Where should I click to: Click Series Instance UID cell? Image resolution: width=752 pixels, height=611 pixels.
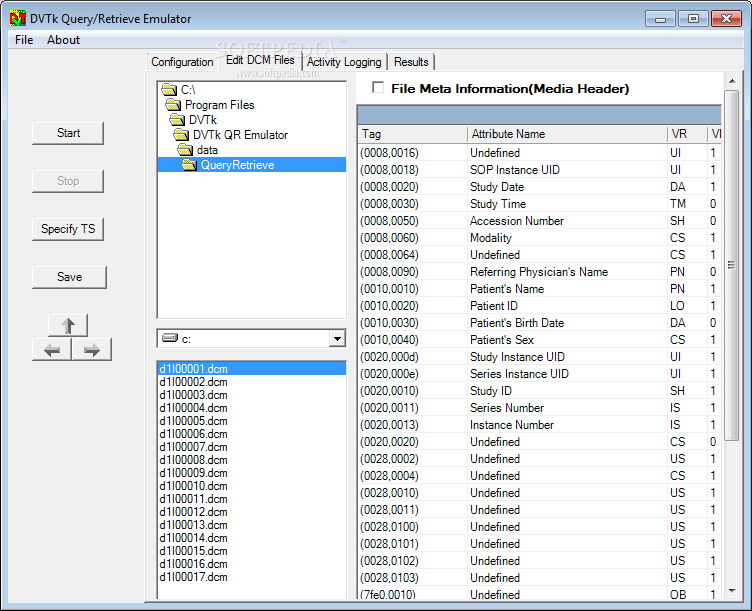567,374
